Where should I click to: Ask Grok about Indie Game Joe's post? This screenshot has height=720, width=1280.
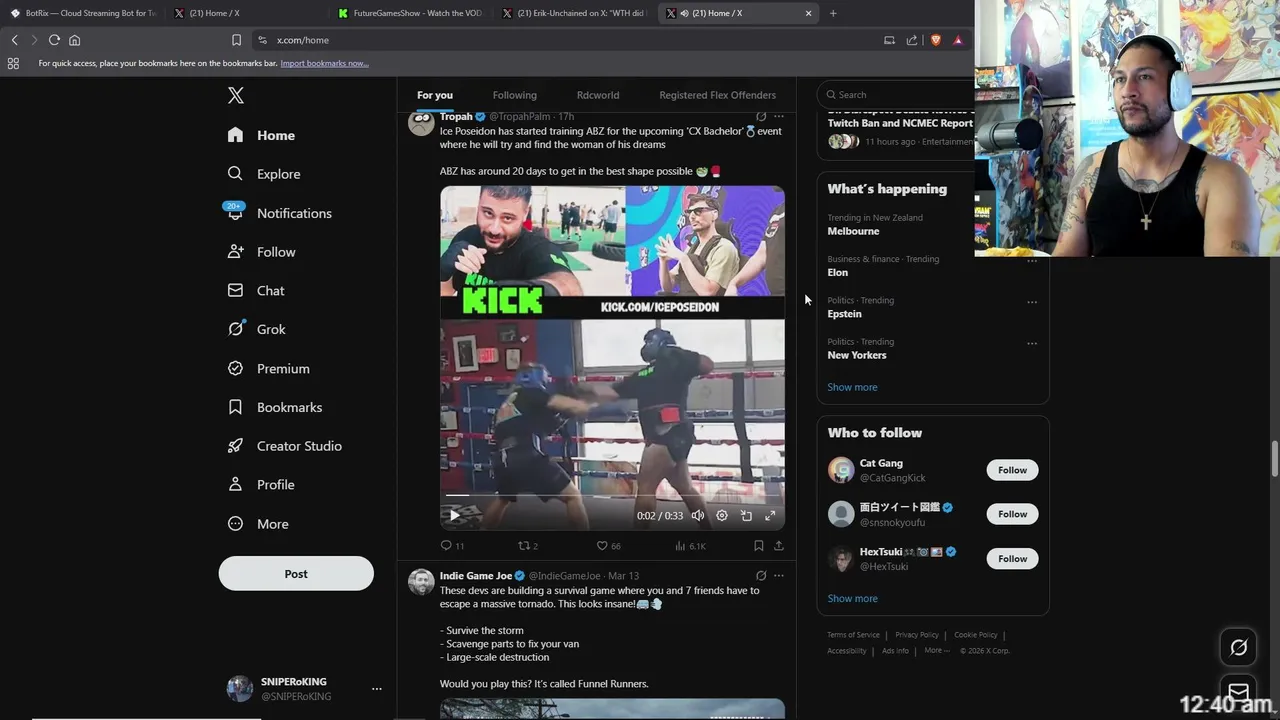coord(761,576)
